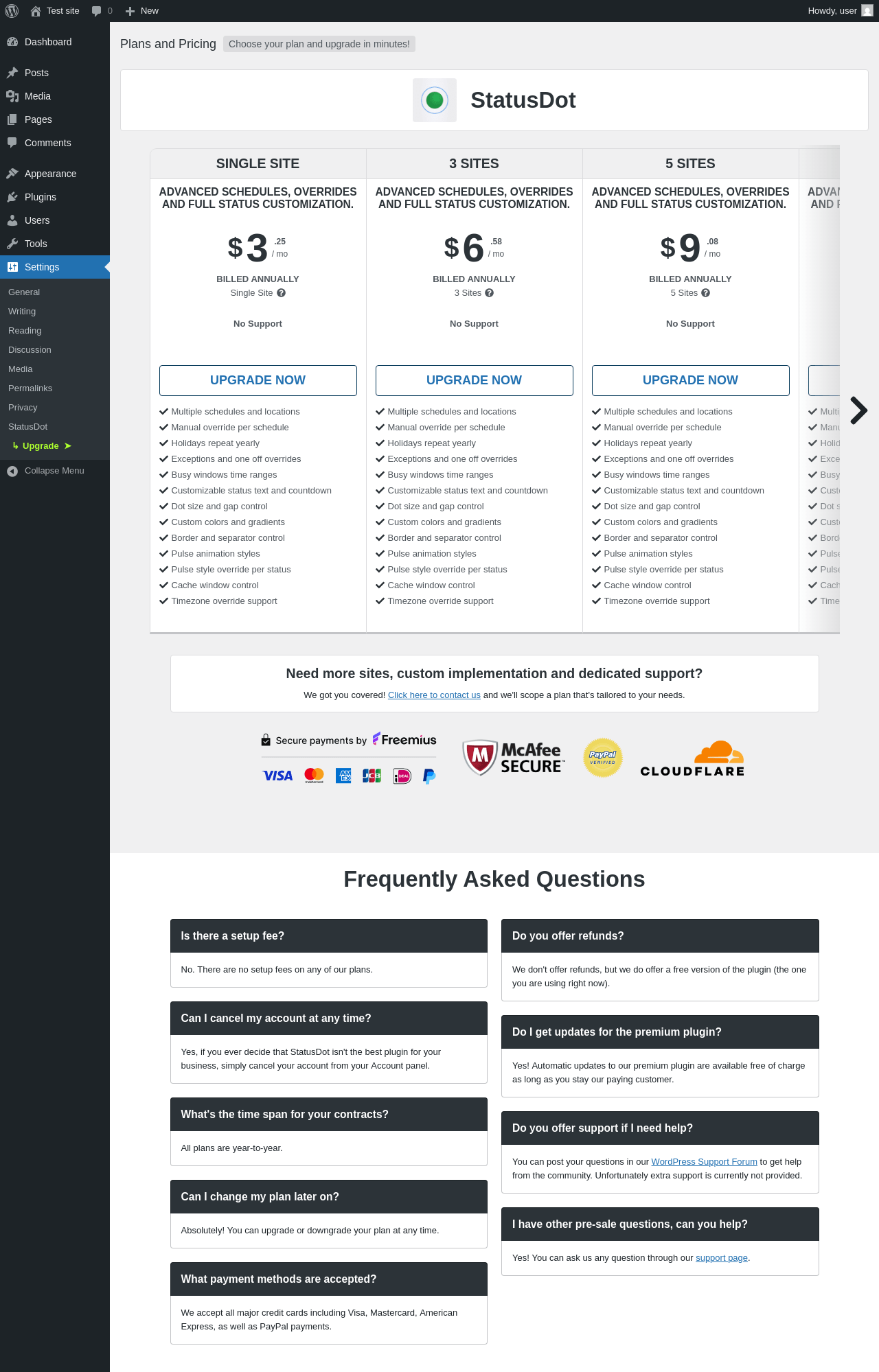This screenshot has width=879, height=1372.
Task: Click help icon next to 3 Sites
Action: click(x=490, y=293)
